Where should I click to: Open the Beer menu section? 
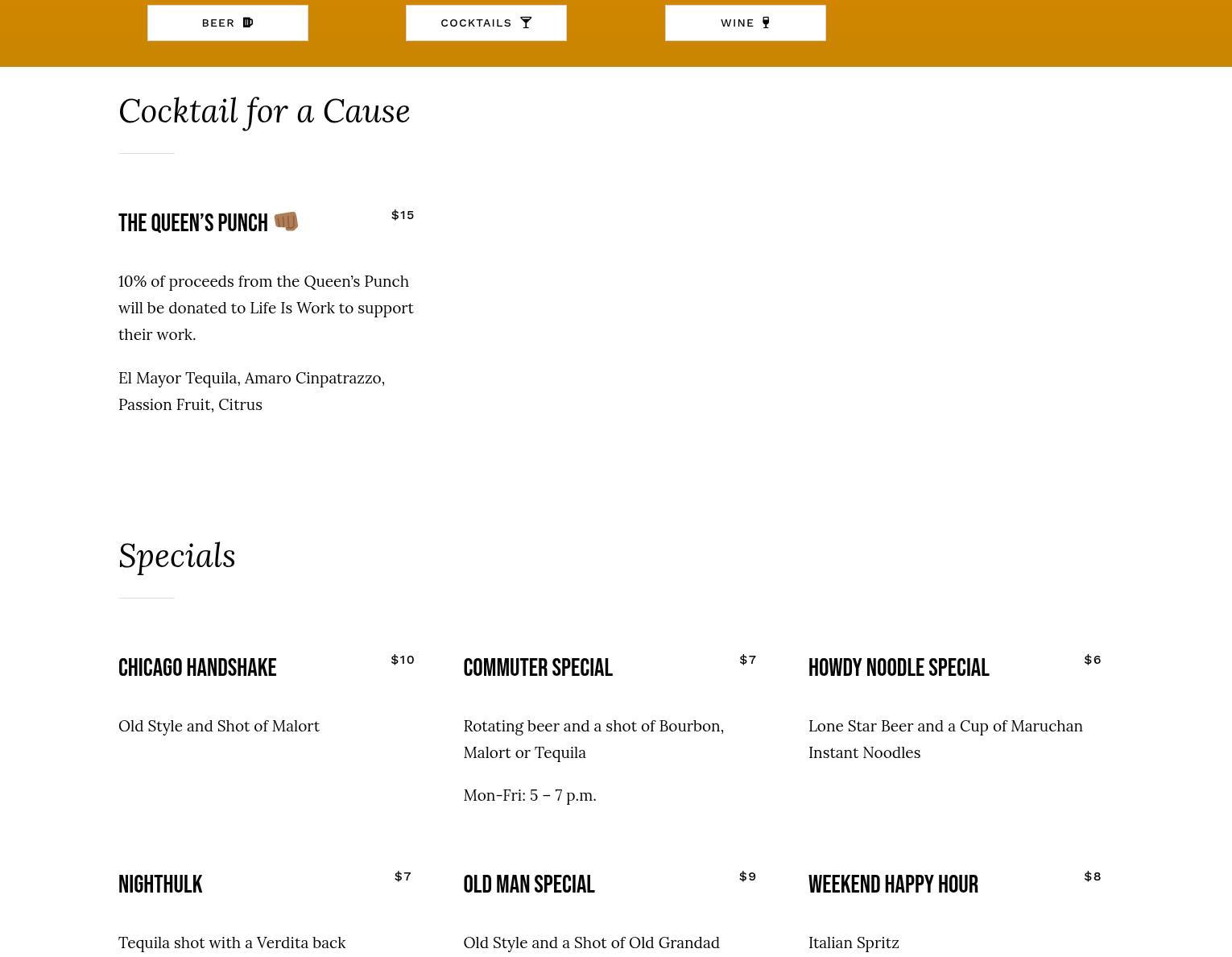pos(227,23)
